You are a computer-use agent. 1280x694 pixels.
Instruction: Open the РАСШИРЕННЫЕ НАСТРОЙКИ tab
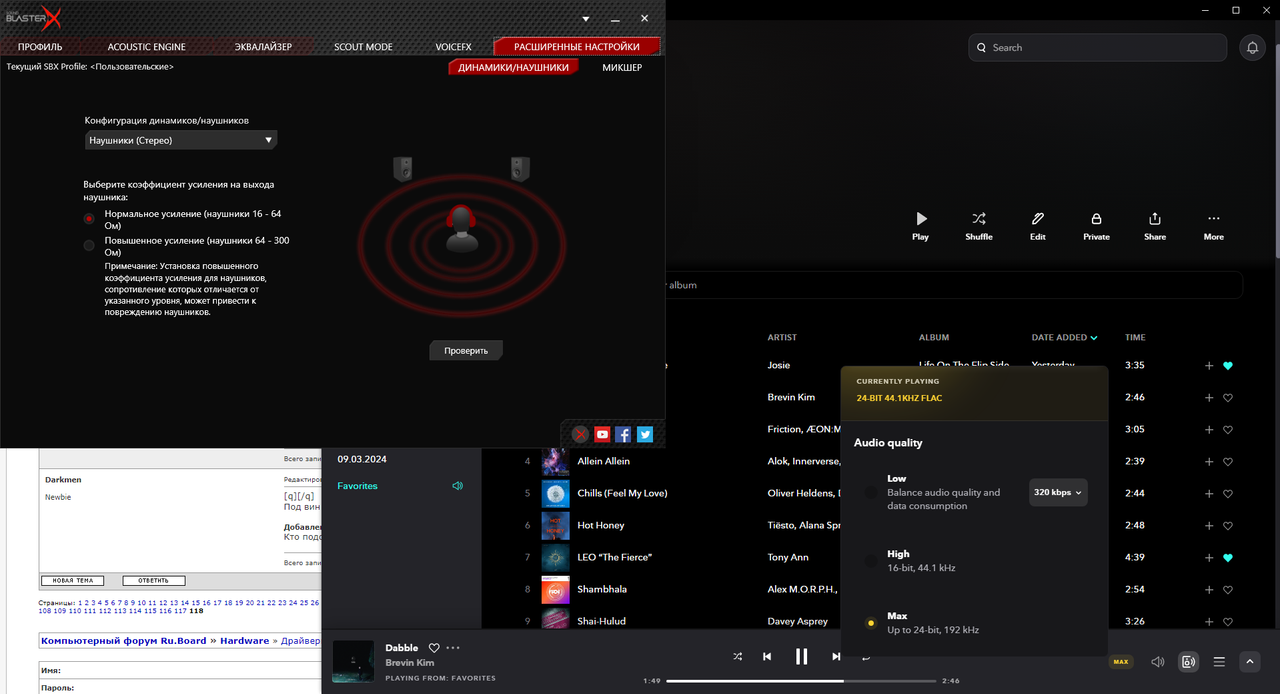[577, 47]
